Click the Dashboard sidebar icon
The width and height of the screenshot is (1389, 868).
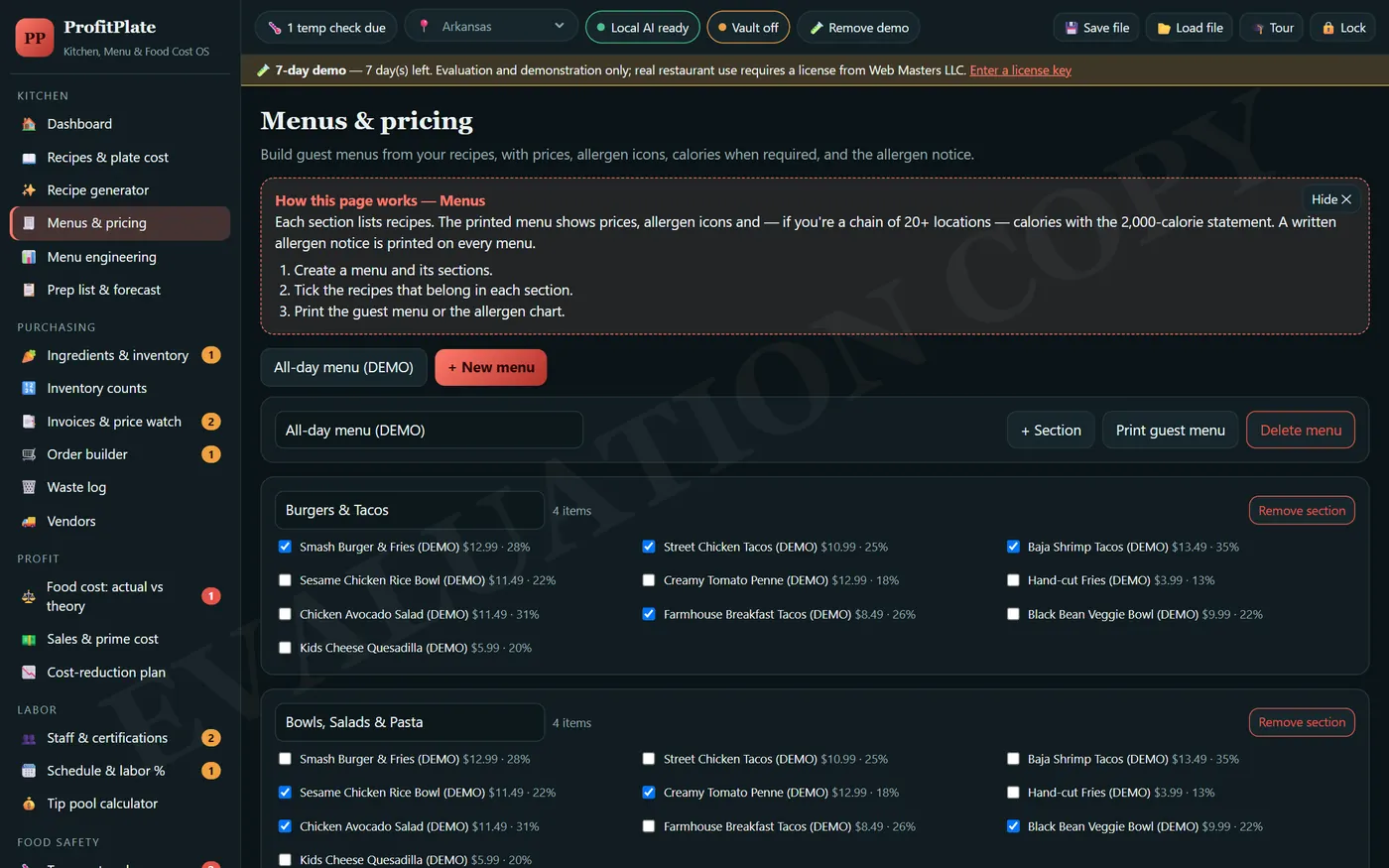pyautogui.click(x=29, y=124)
